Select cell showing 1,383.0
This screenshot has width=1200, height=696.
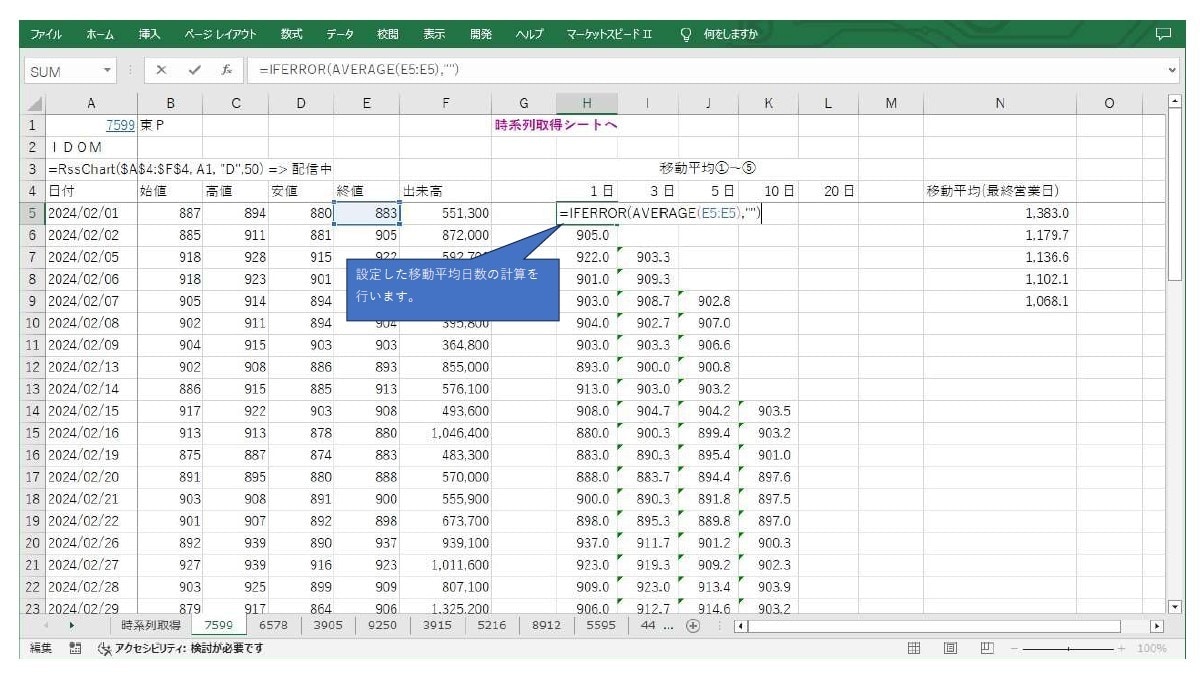[1000, 213]
